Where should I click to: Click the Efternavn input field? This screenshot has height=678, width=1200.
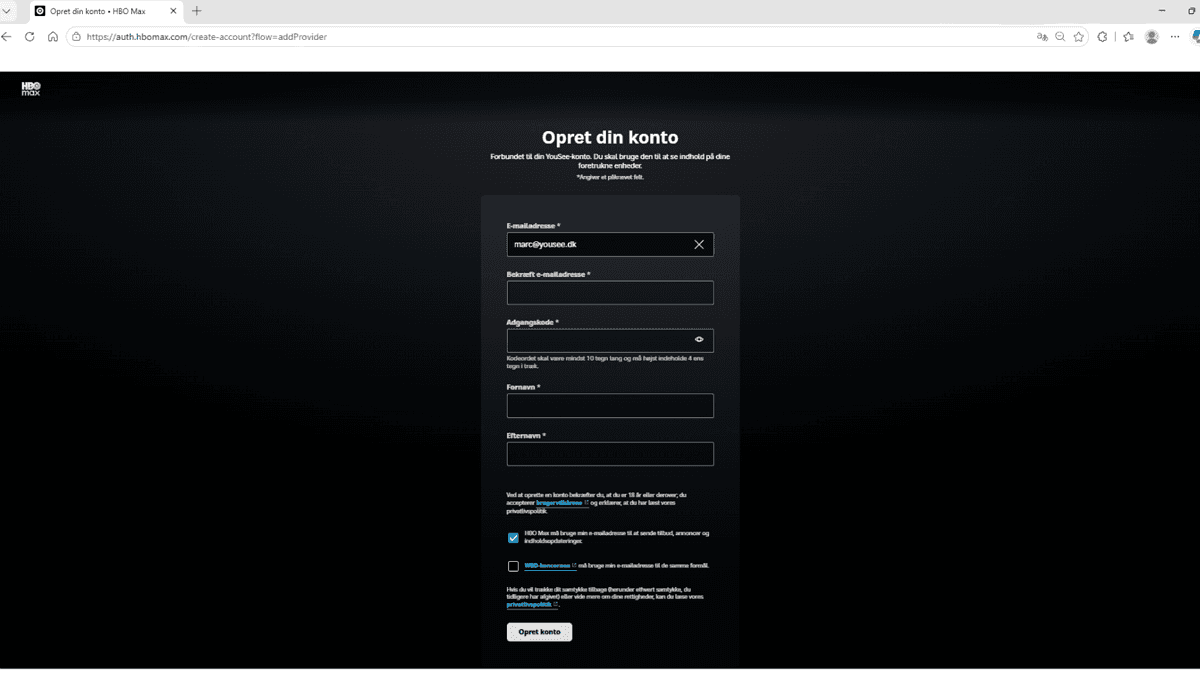tap(610, 454)
